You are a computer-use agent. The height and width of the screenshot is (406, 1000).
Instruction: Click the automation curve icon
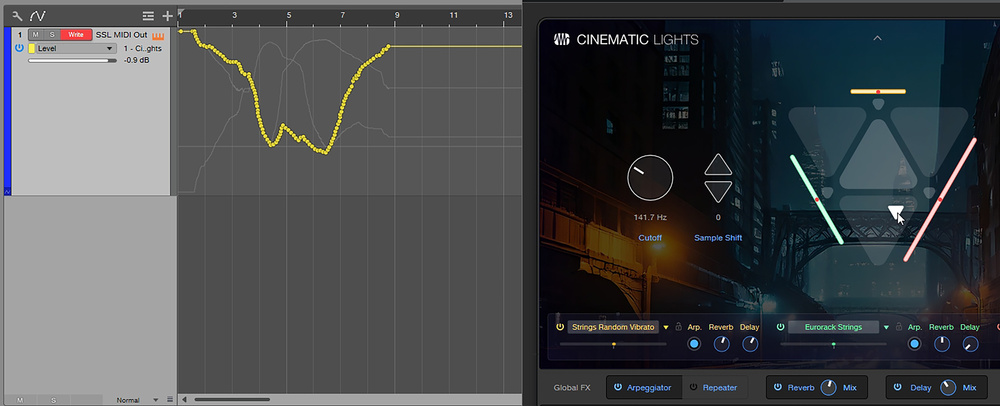pyautogui.click(x=37, y=16)
